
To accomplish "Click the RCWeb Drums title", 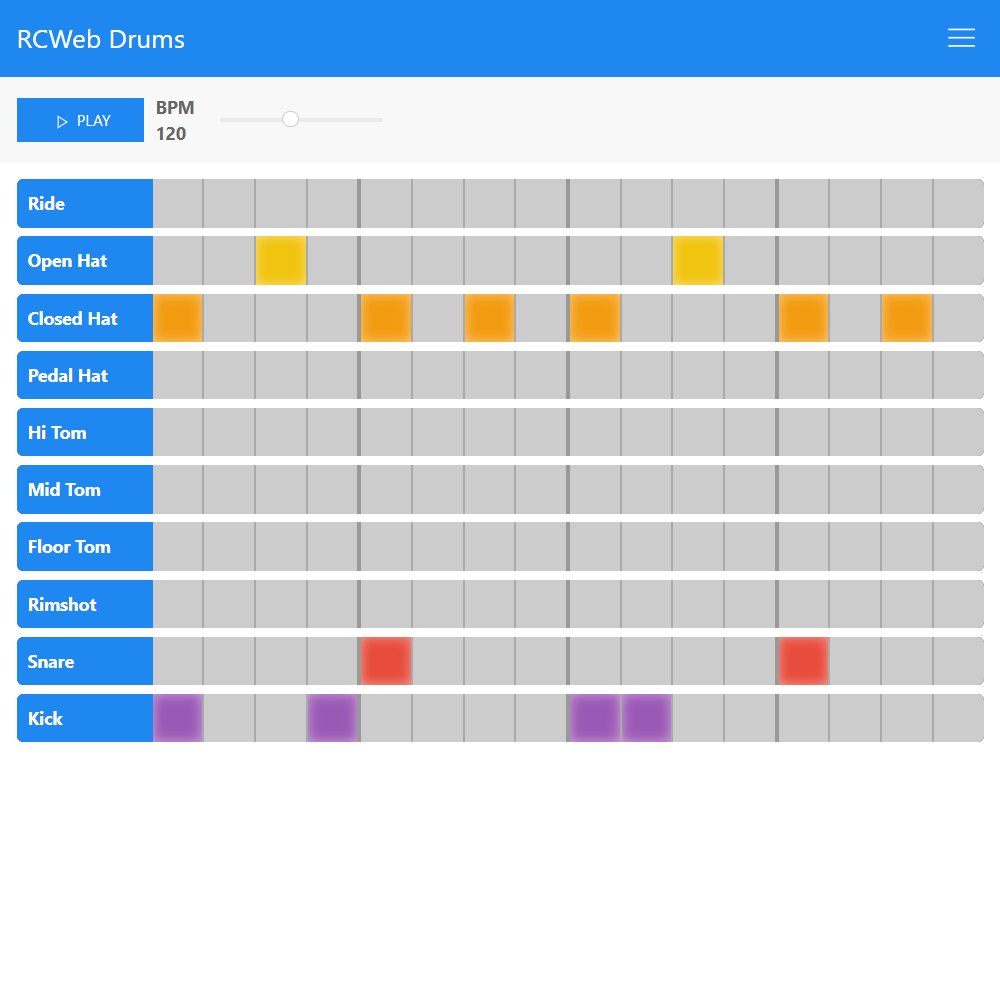I will tap(100, 39).
